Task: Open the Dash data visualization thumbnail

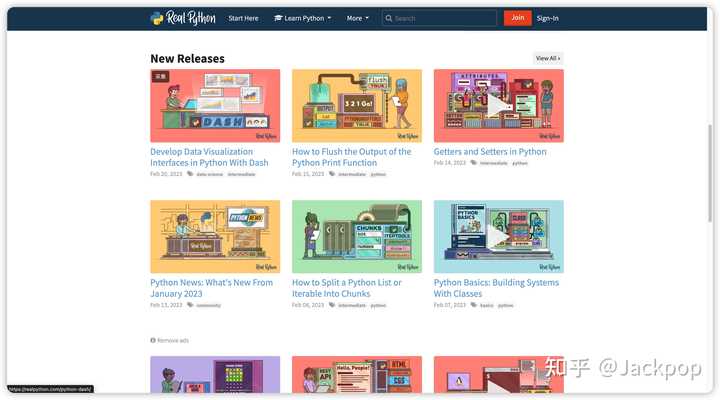Action: 215,106
